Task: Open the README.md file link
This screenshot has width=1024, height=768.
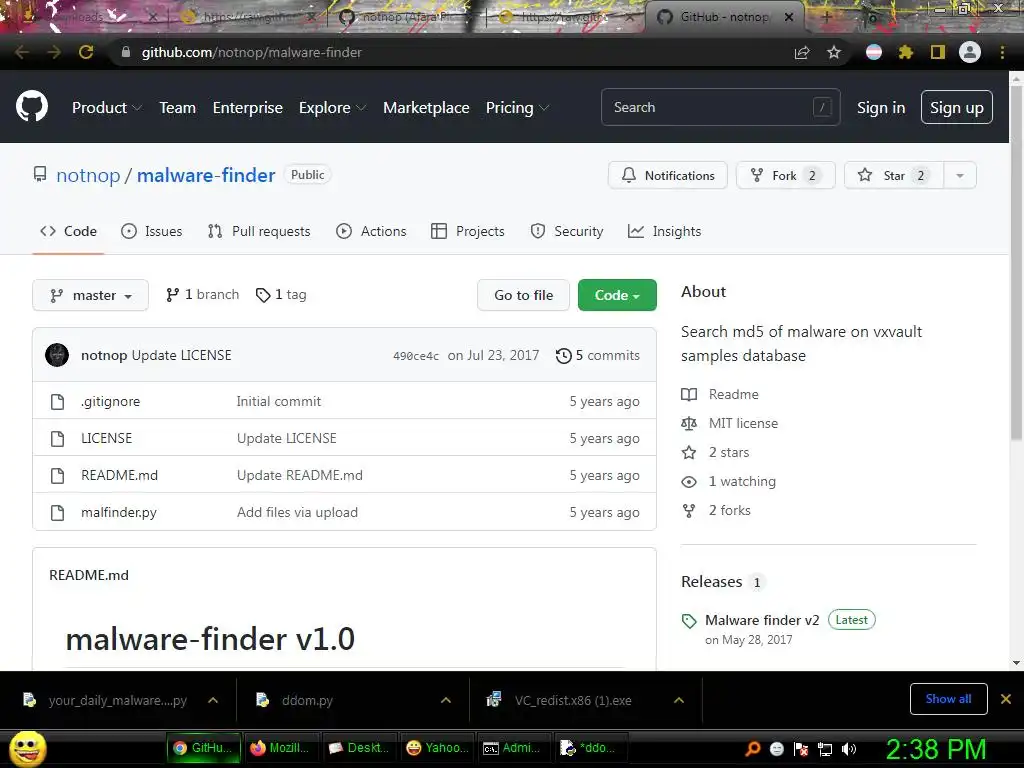Action: point(120,475)
